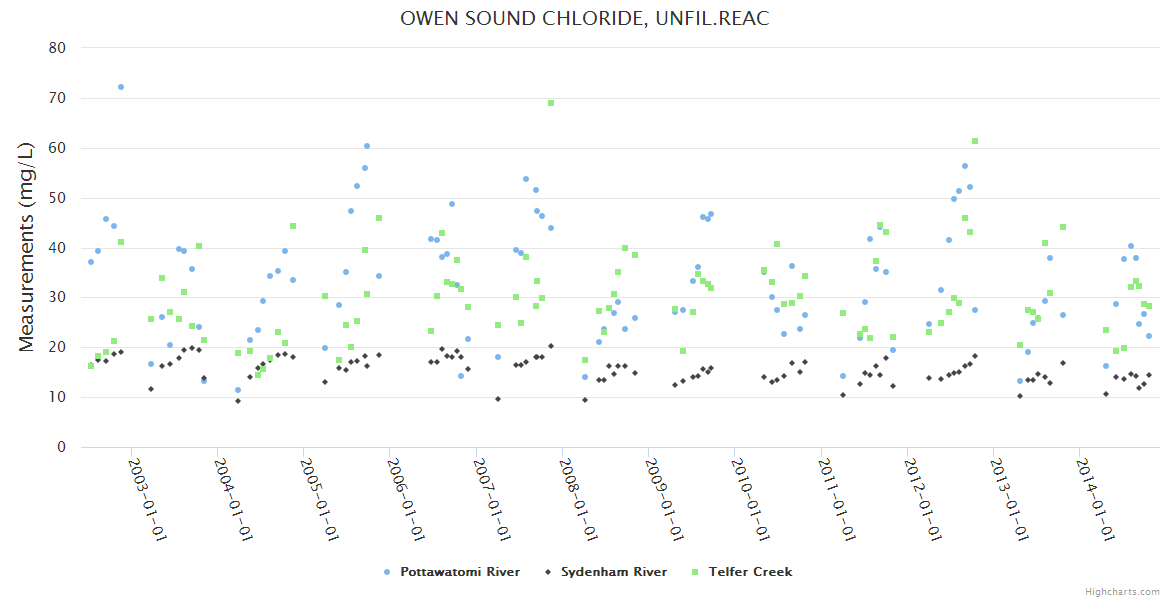Click the 0 label on the y-axis
Image resolution: width=1170 pixels, height=600 pixels.
pos(61,447)
